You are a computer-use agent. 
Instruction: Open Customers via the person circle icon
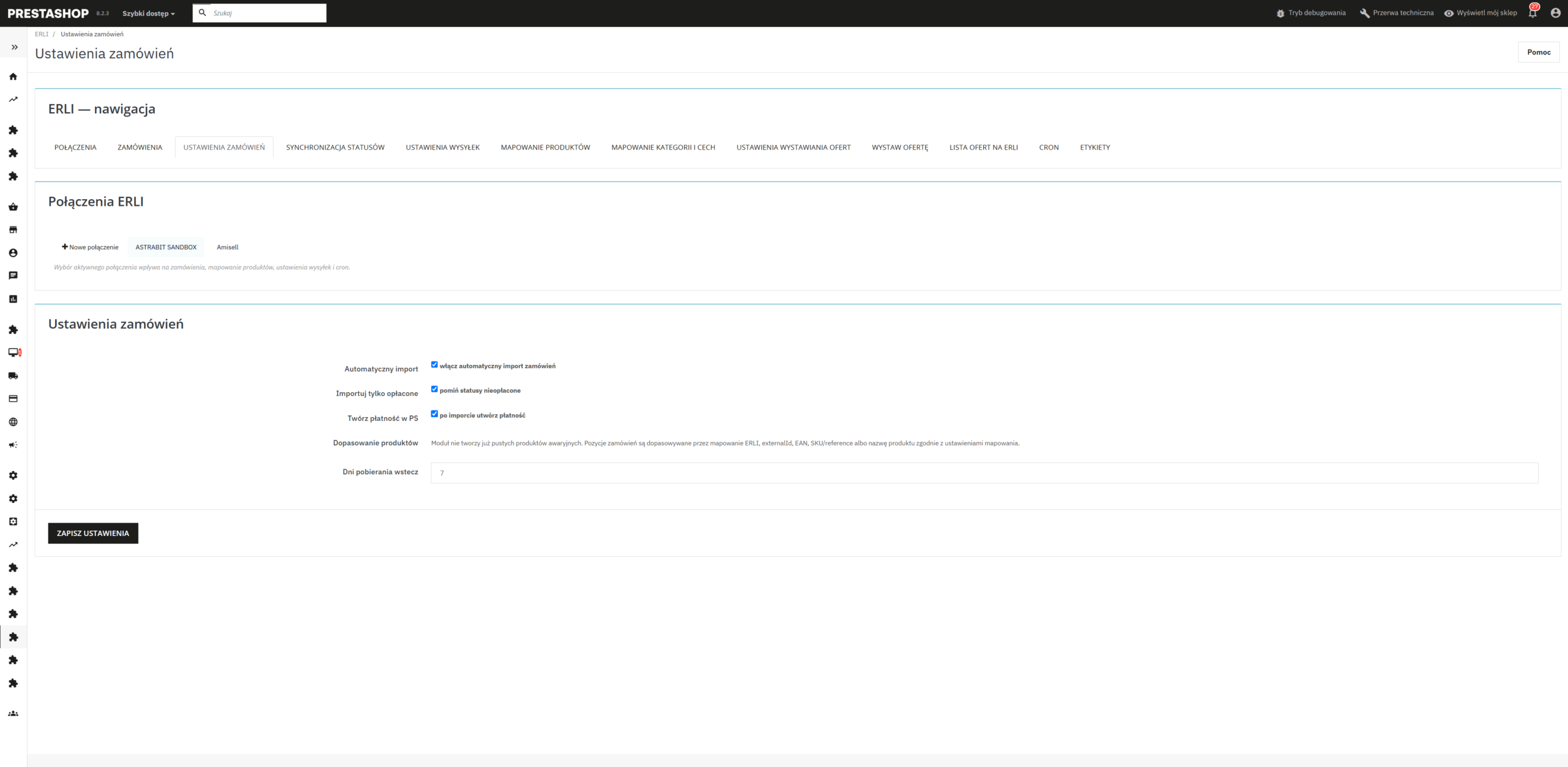coord(13,252)
